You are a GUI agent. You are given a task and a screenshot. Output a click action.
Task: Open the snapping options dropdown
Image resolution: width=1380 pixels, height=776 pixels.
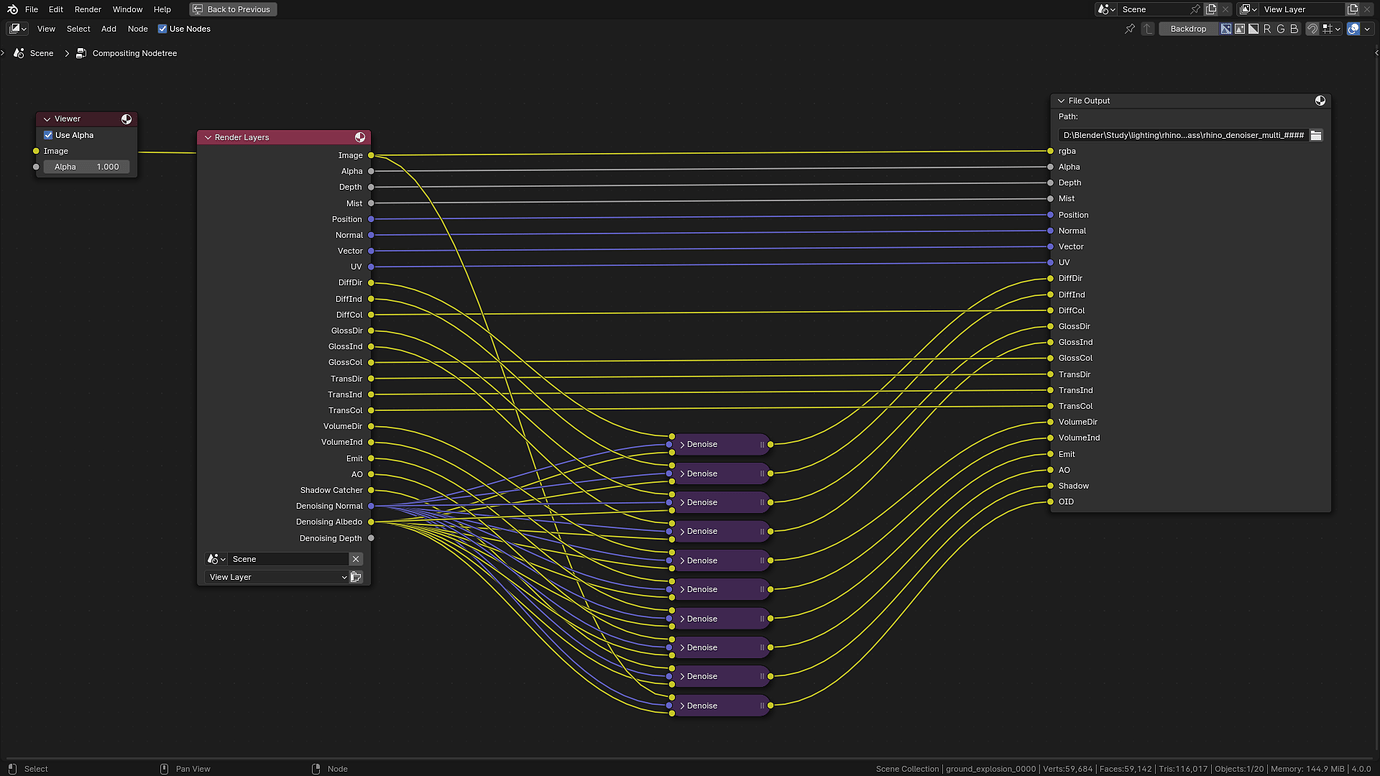click(1332, 29)
